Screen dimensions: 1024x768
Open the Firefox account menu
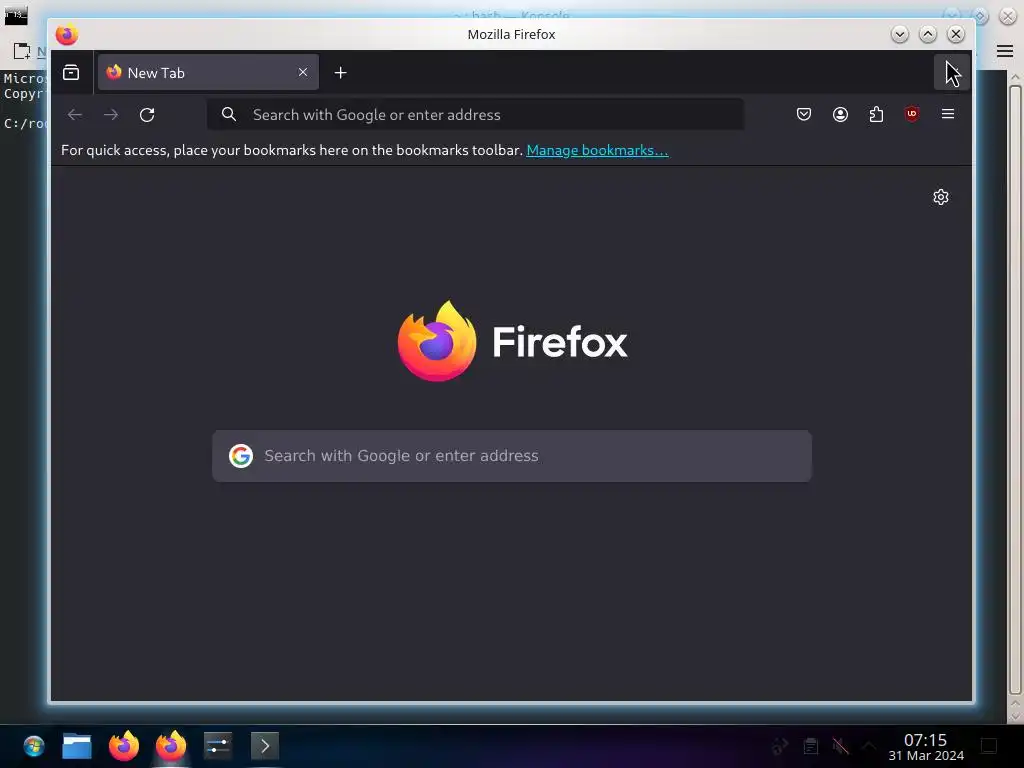(x=840, y=114)
